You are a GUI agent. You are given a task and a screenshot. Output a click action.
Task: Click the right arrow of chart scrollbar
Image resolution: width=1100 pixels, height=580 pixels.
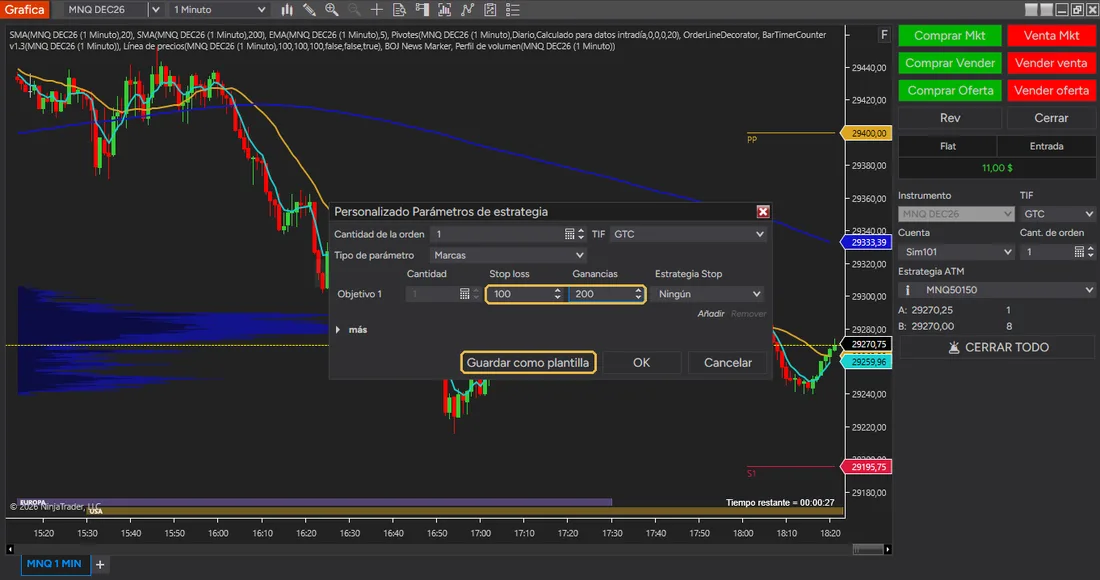point(888,550)
